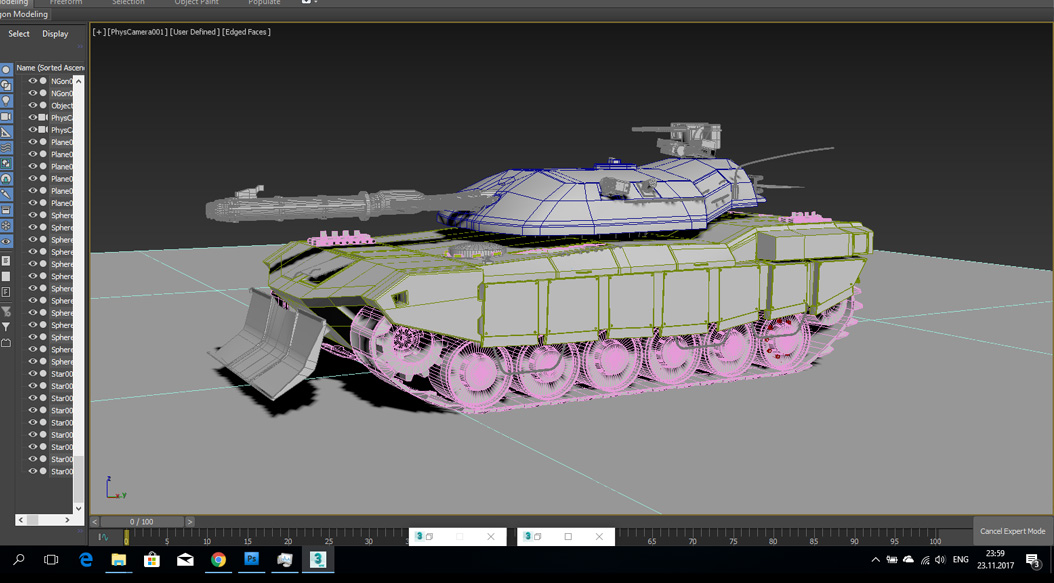
Task: Expand the Polygon Modeling ribbon panel
Action: (x=25, y=14)
